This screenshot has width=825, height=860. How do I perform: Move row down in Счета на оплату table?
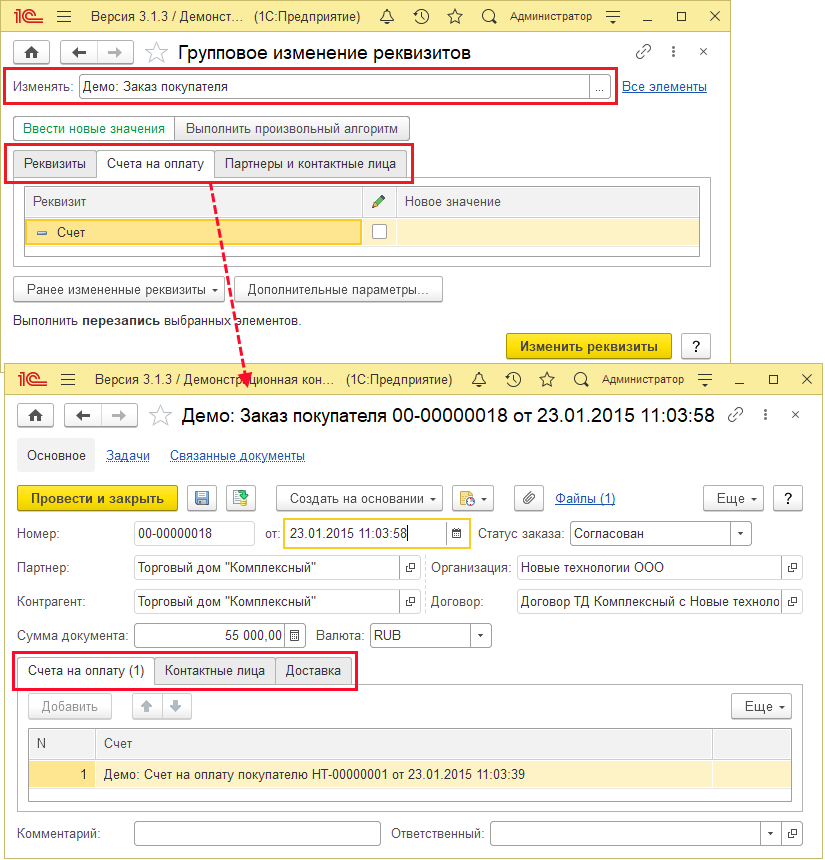[176, 706]
